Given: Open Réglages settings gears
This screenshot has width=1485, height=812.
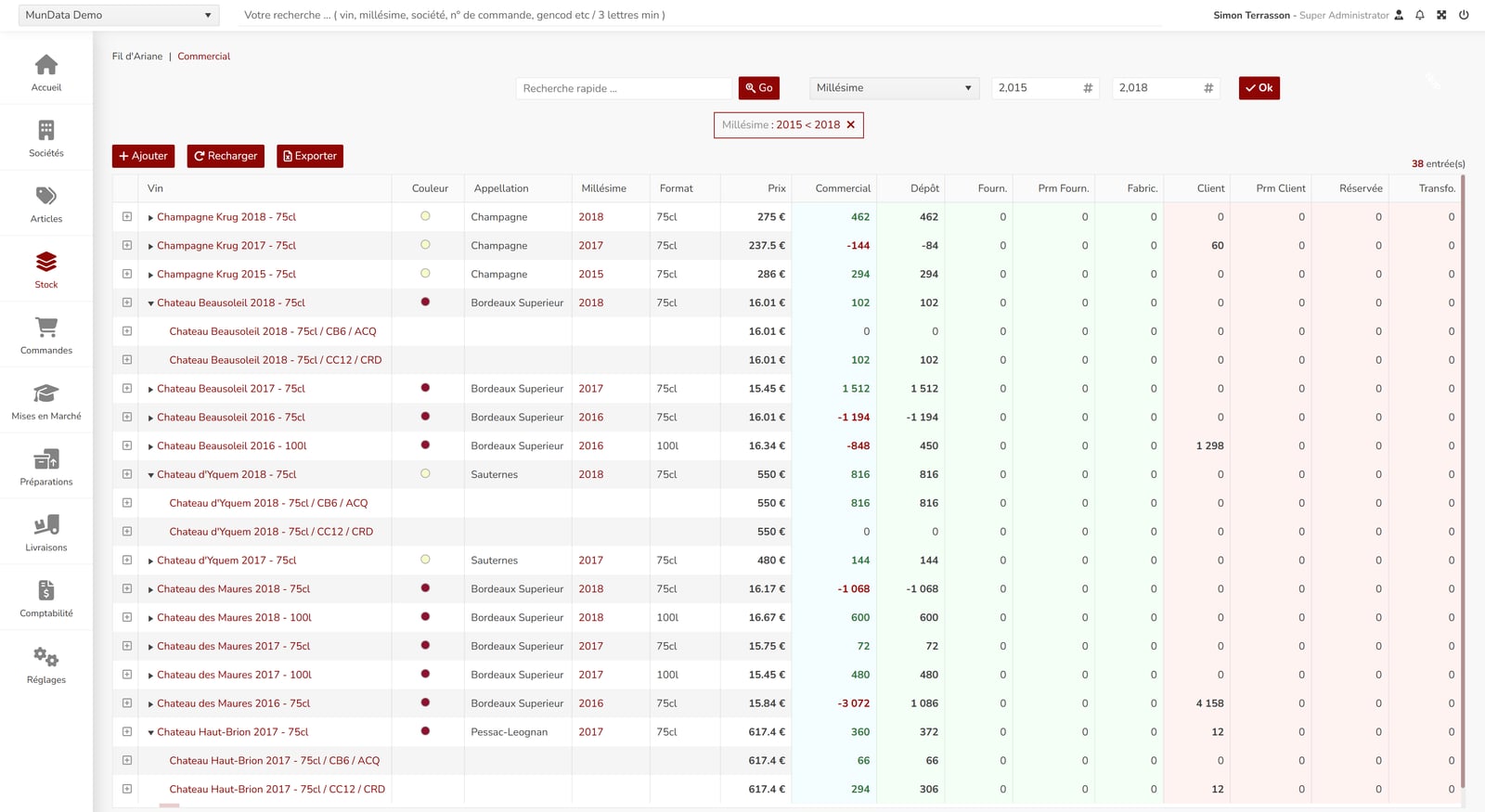Looking at the screenshot, I should coord(46,657).
